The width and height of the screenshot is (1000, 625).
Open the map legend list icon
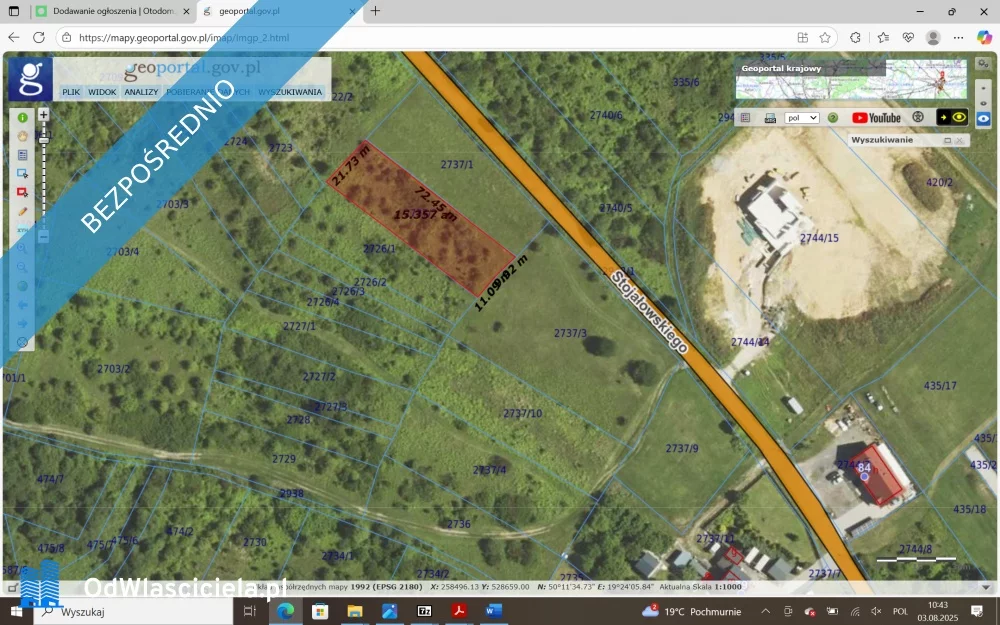coord(745,118)
